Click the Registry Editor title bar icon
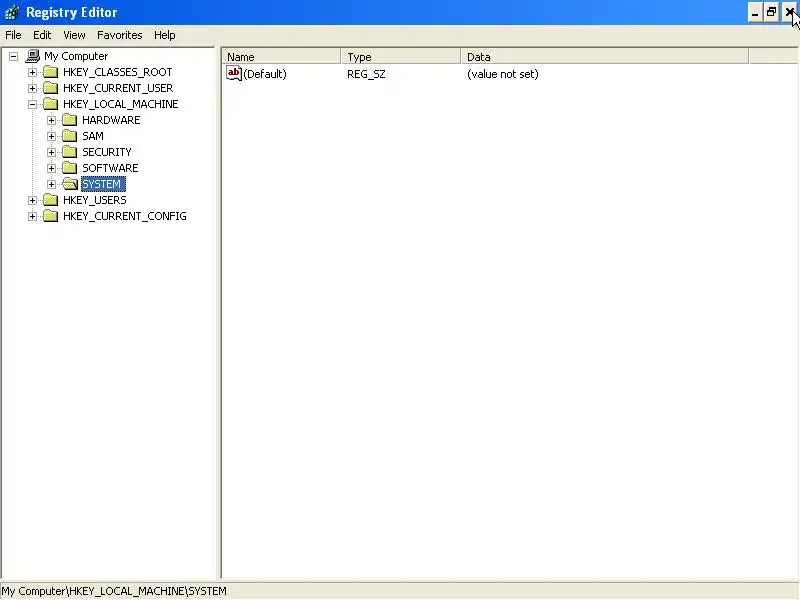Screen dimensions: 800x600 click(x=12, y=12)
